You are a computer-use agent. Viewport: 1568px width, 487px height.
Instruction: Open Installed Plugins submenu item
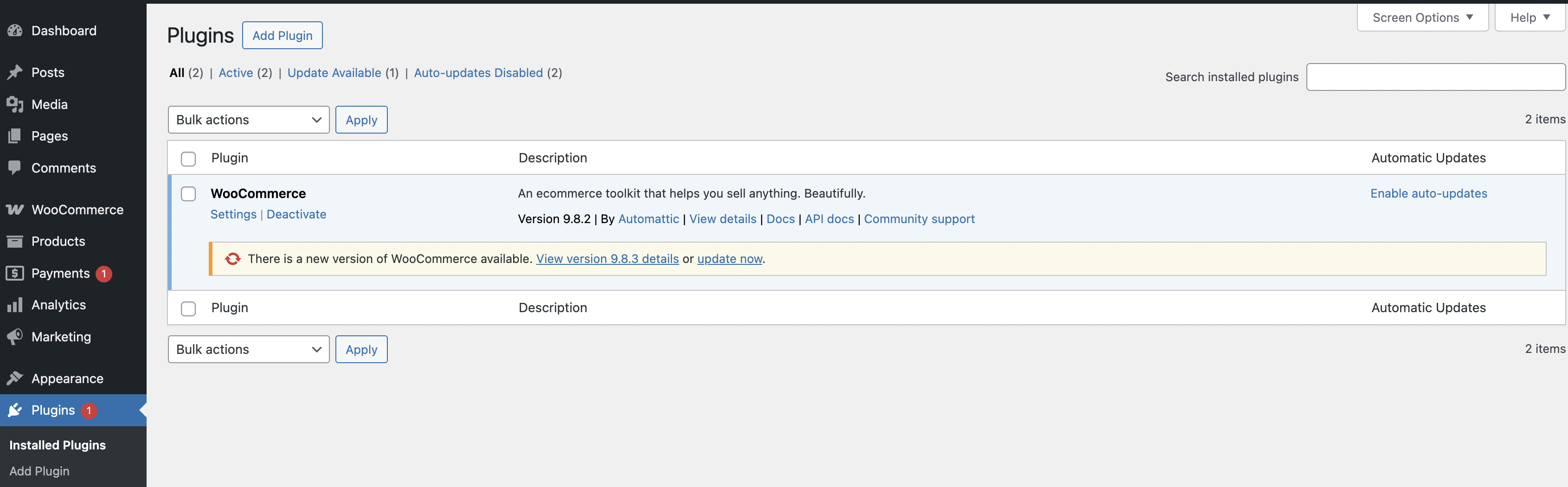click(x=57, y=445)
